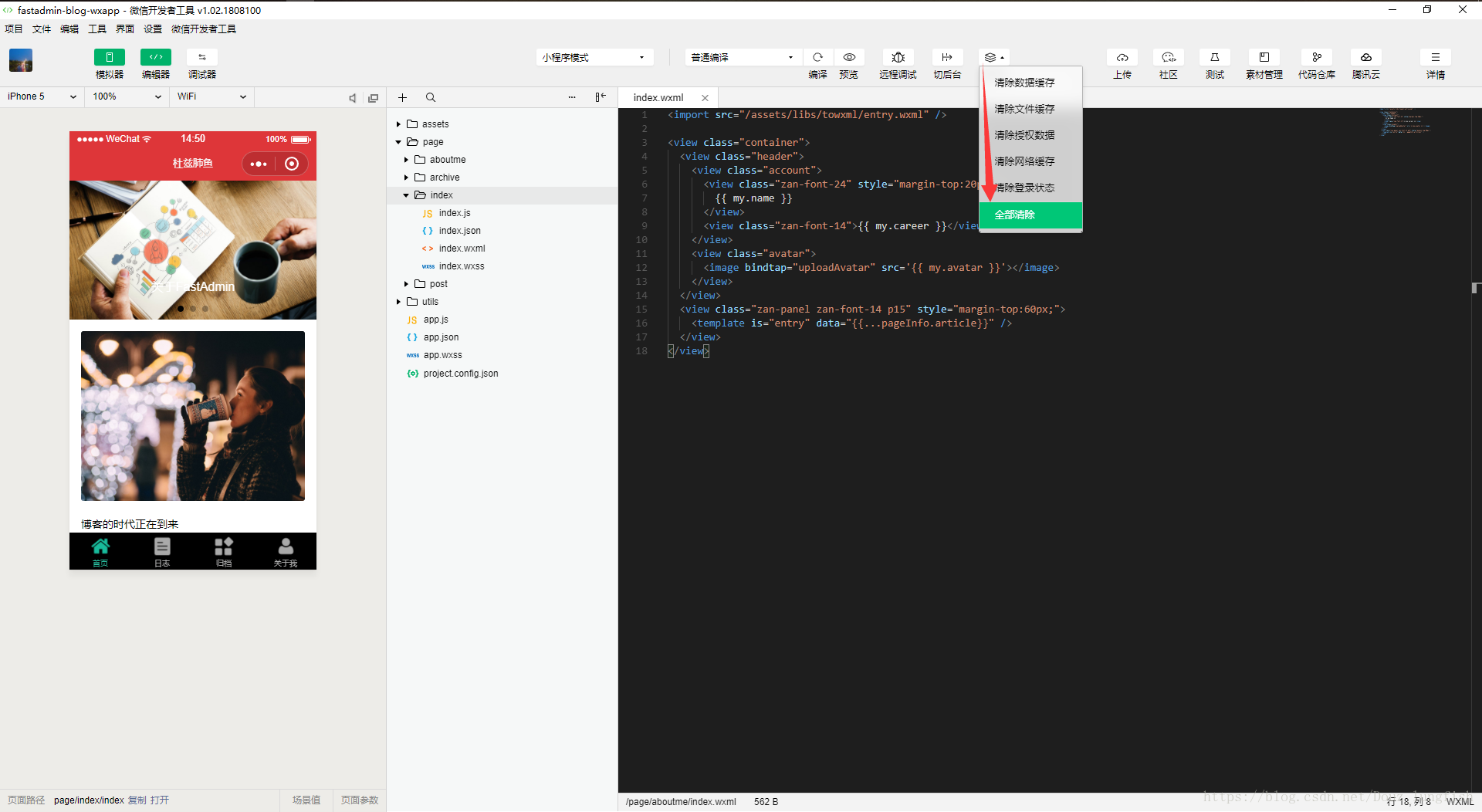Click the add new file plus icon
1482x812 pixels.
click(x=402, y=97)
